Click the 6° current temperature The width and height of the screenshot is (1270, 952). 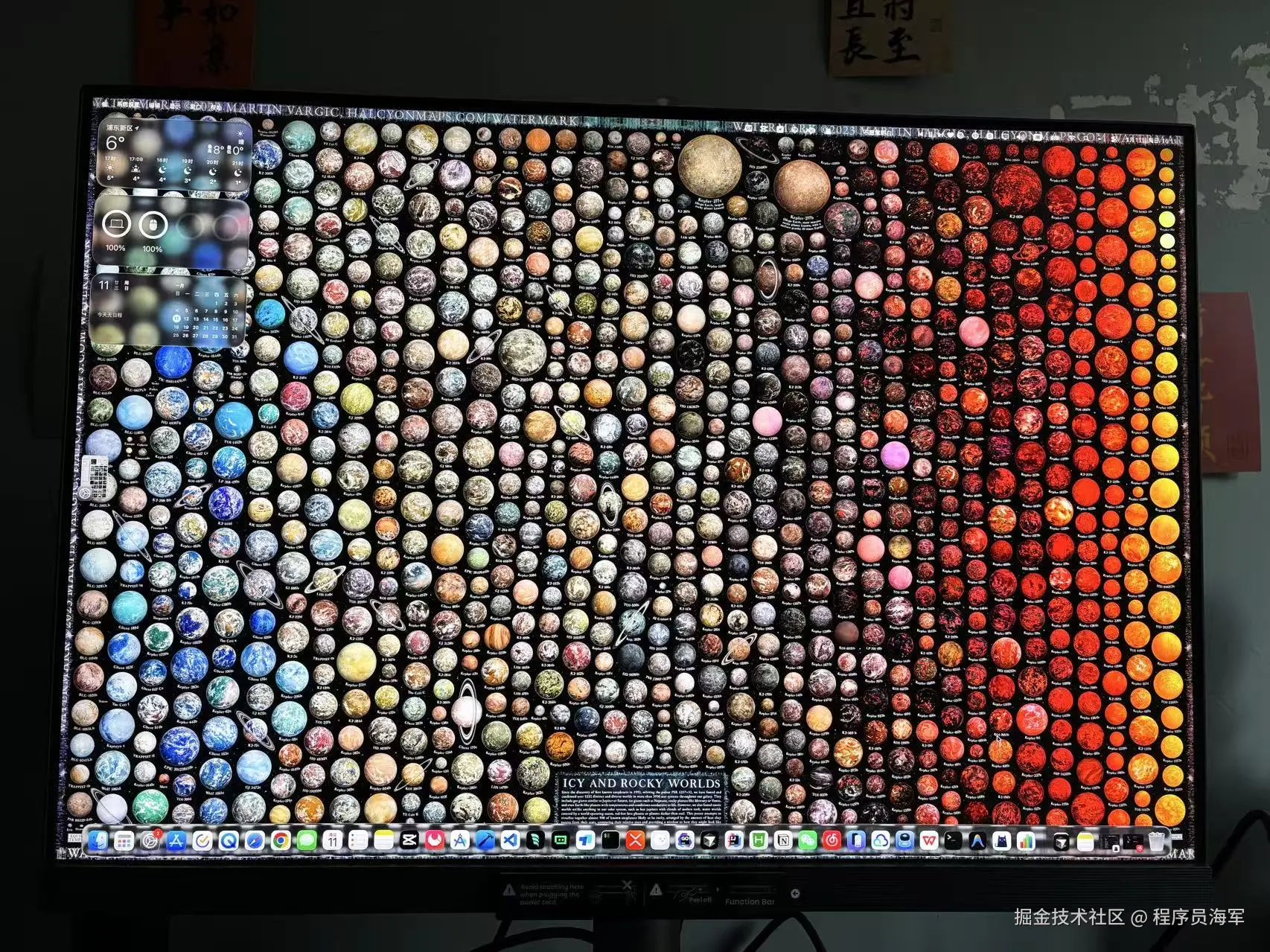[115, 143]
